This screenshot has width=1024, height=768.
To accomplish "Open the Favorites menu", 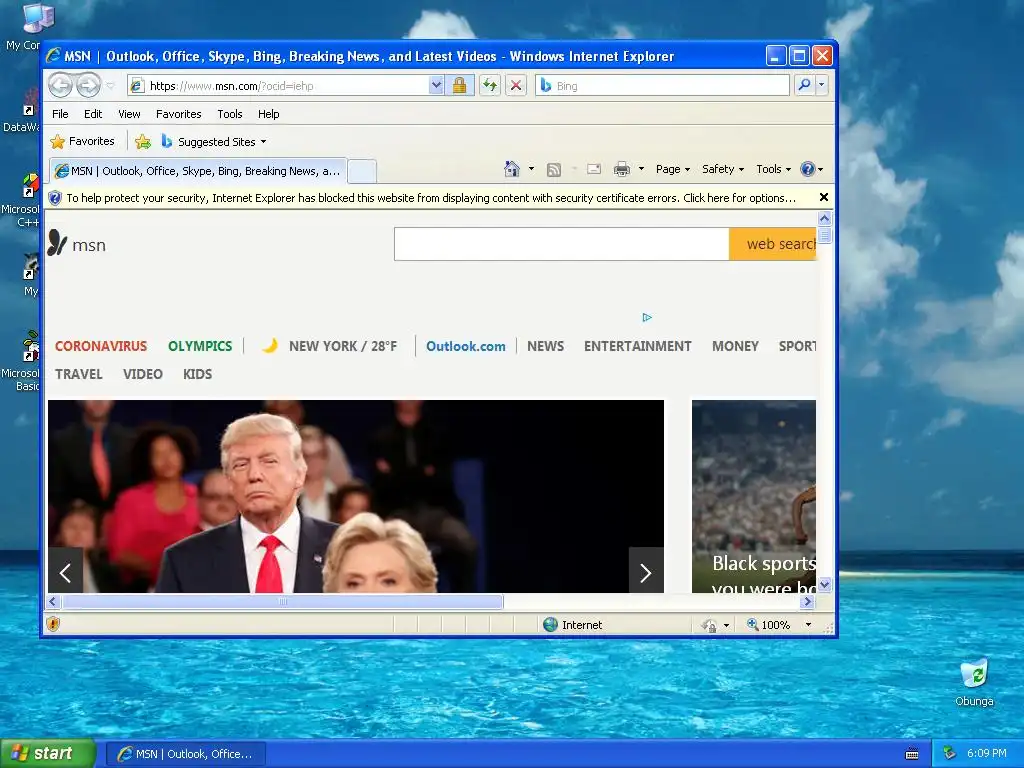I will click(x=178, y=114).
